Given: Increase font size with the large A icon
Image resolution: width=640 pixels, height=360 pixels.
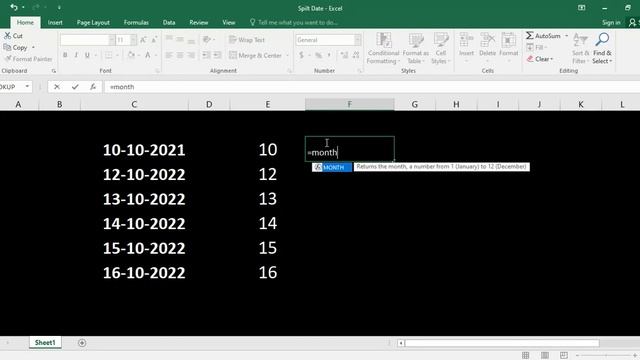Looking at the screenshot, I should click(x=143, y=40).
